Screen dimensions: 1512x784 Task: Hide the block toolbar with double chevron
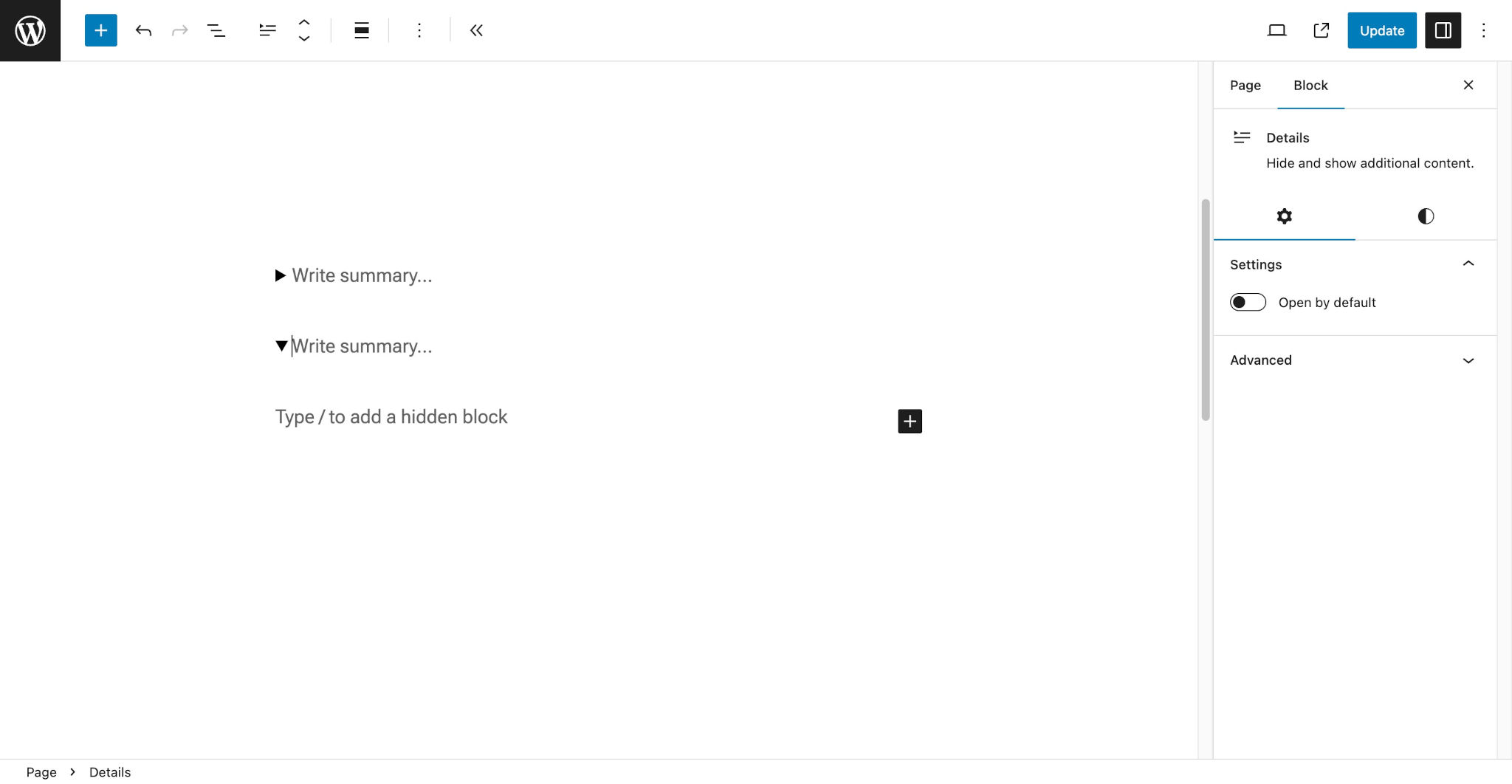(476, 30)
